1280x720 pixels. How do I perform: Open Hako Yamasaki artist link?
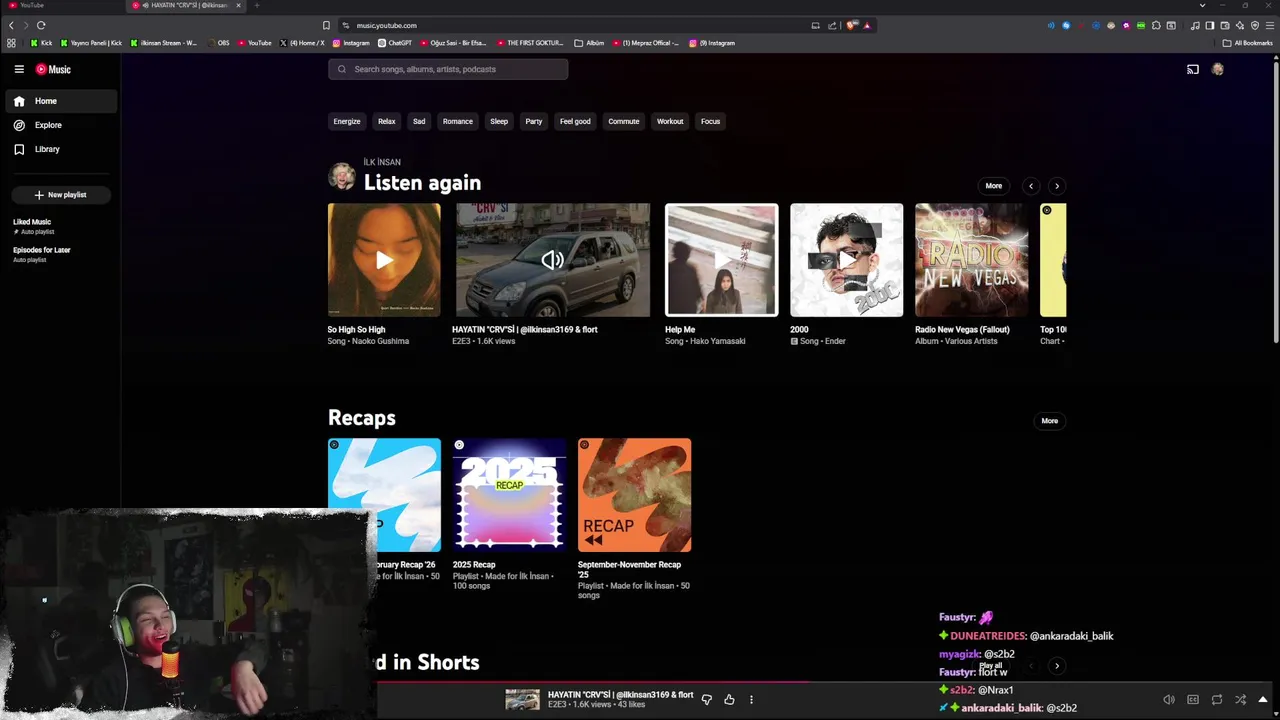click(717, 341)
